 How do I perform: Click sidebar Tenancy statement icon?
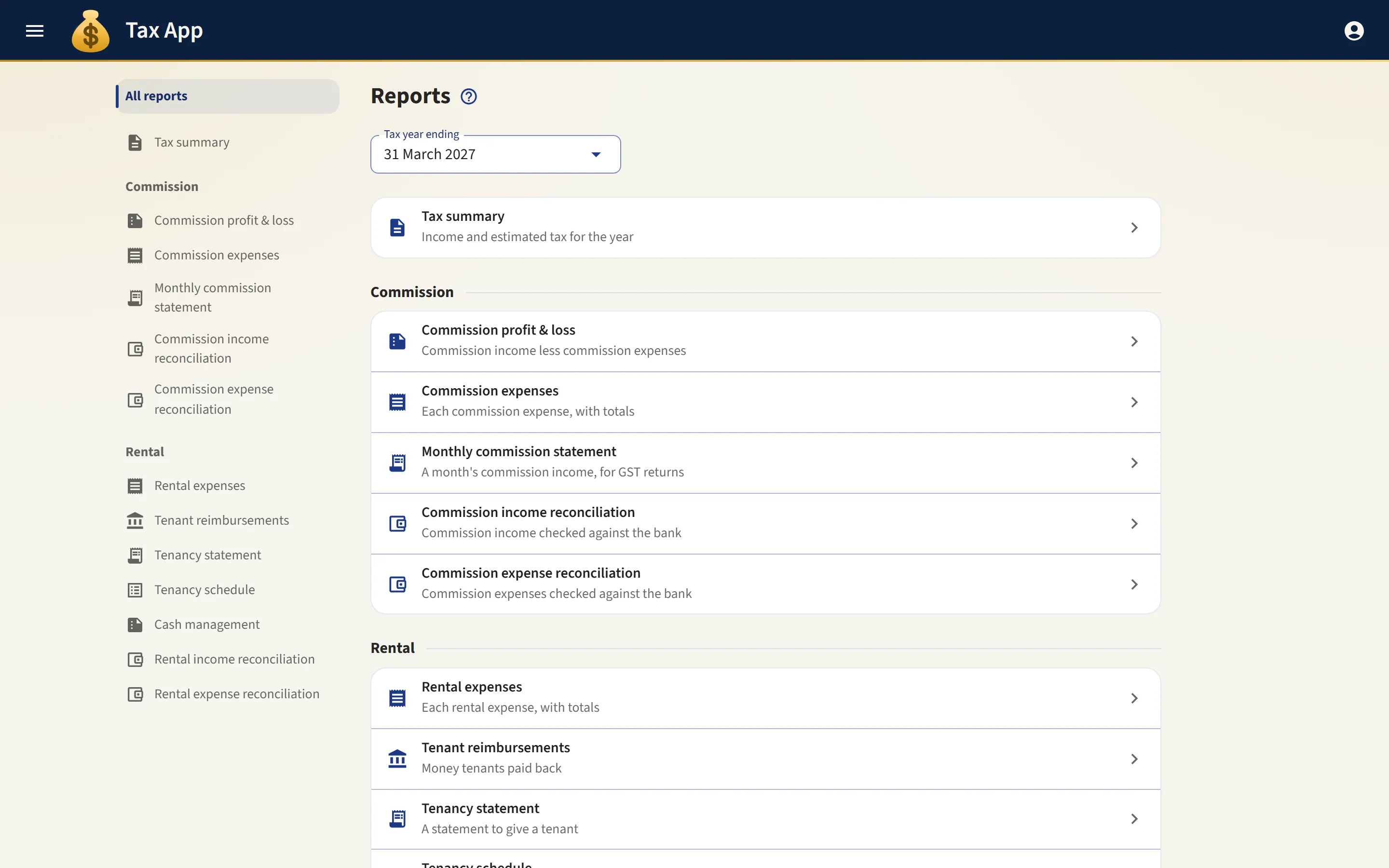[135, 555]
